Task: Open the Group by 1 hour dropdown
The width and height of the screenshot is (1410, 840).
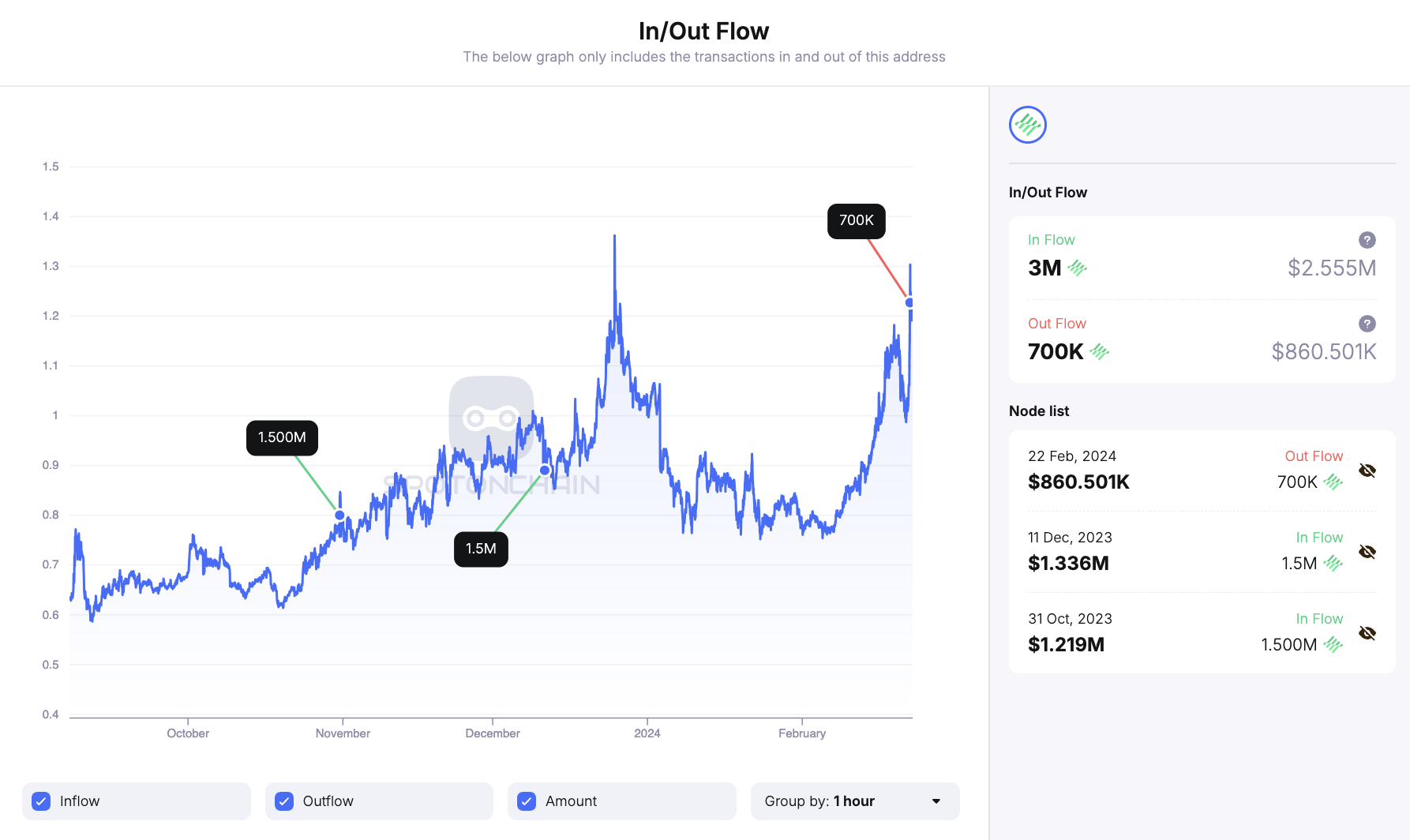Action: [855, 801]
